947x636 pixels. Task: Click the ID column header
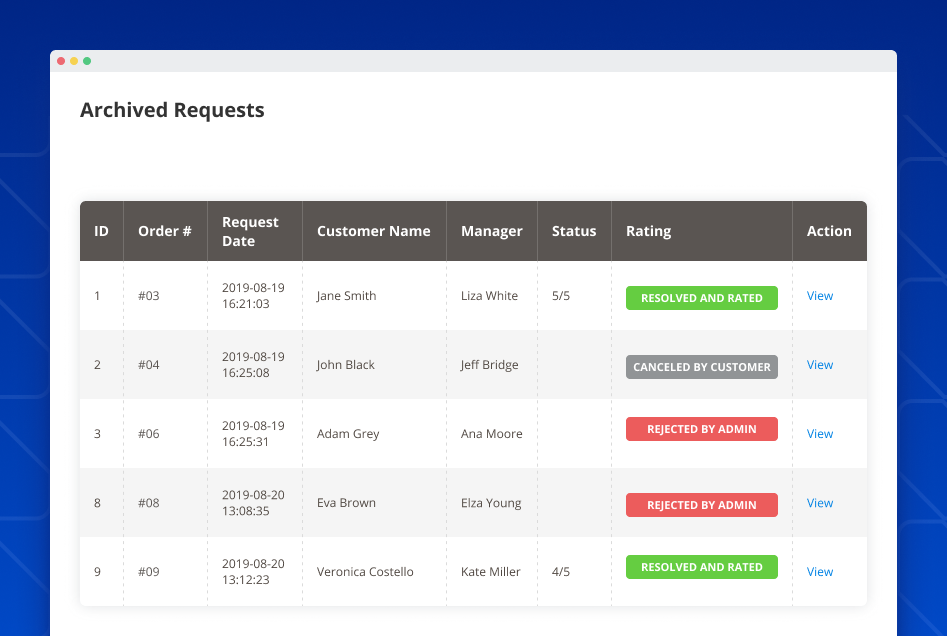(101, 230)
